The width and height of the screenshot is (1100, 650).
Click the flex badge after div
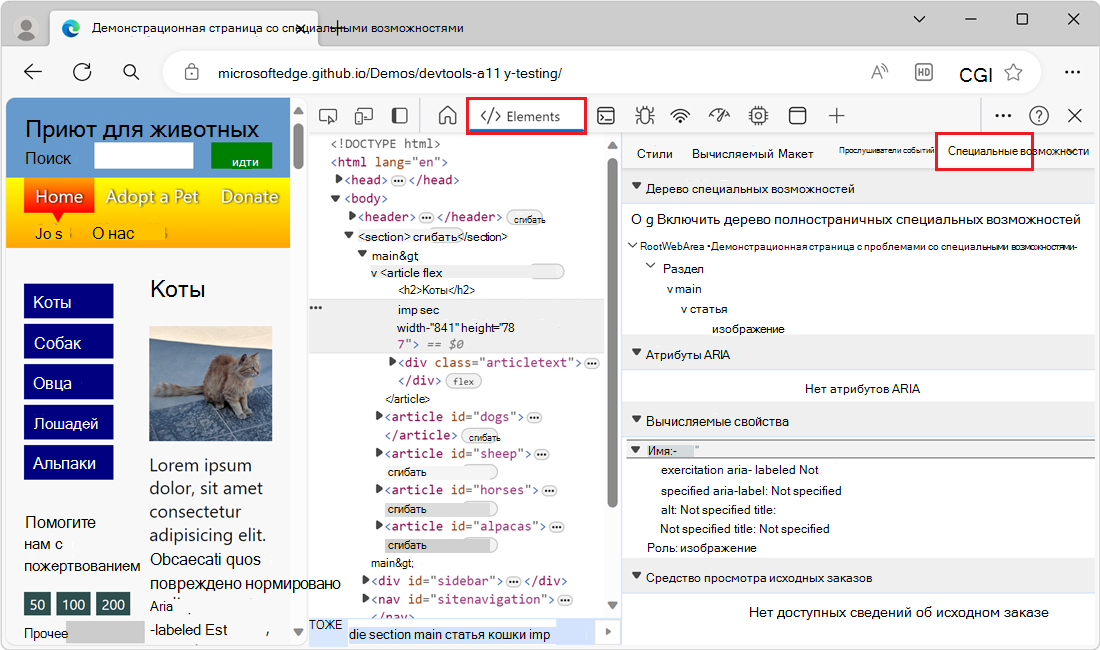tap(463, 381)
